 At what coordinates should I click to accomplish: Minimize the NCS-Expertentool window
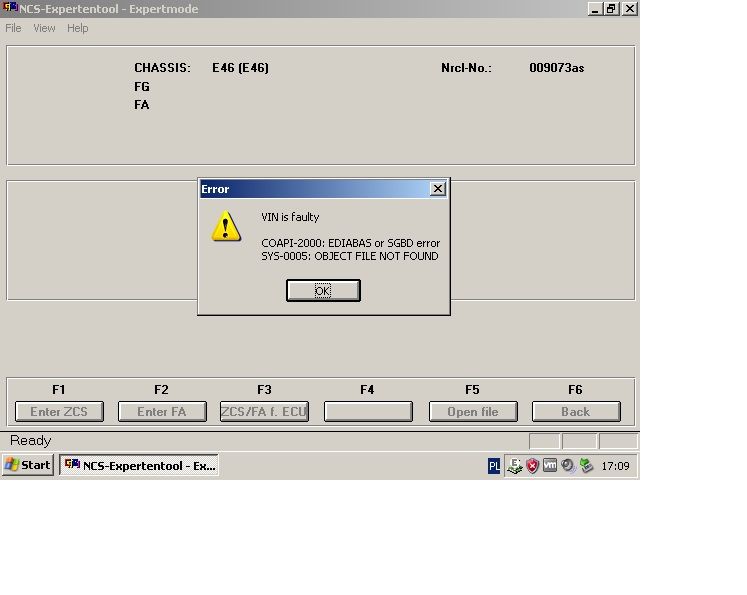594,9
